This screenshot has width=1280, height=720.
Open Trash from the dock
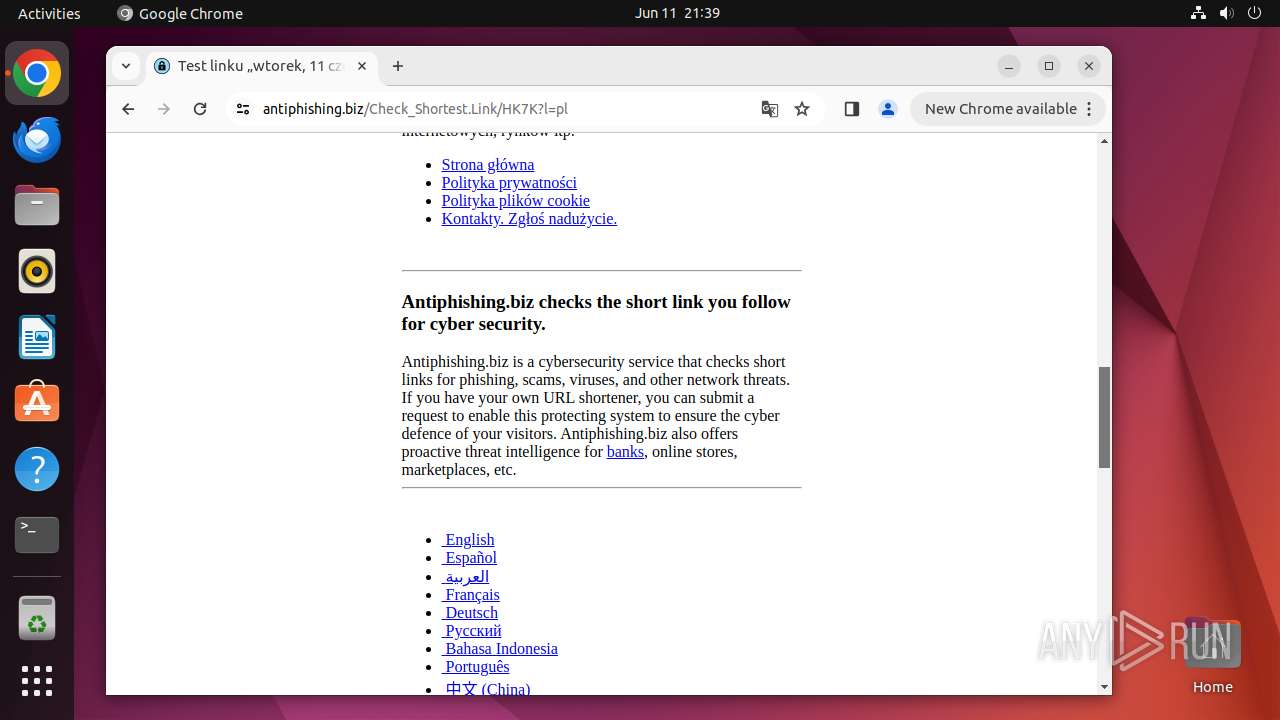point(37,617)
